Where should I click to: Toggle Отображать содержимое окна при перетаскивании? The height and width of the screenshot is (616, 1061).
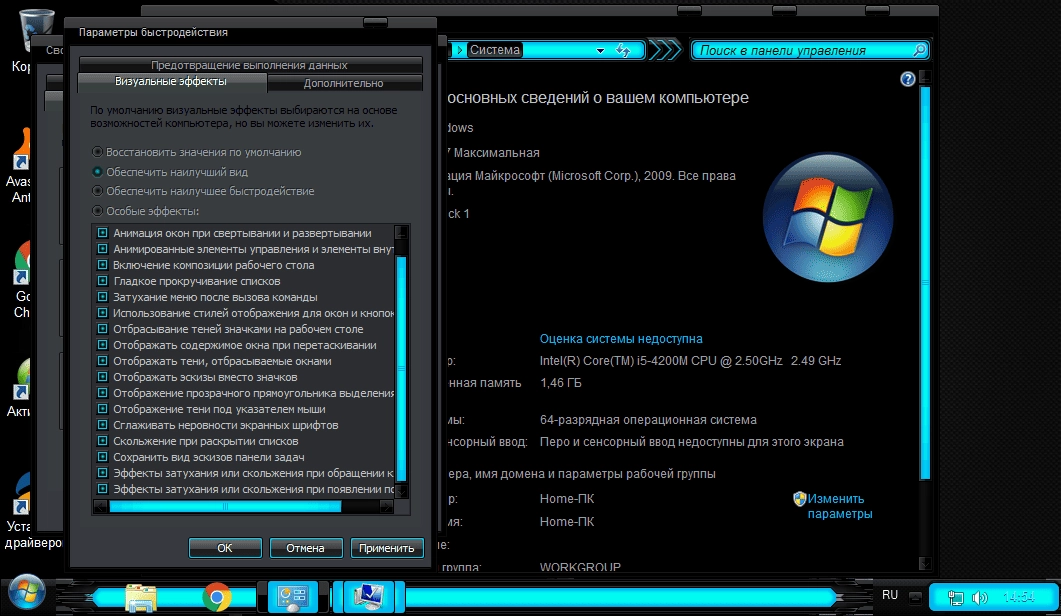pos(102,345)
